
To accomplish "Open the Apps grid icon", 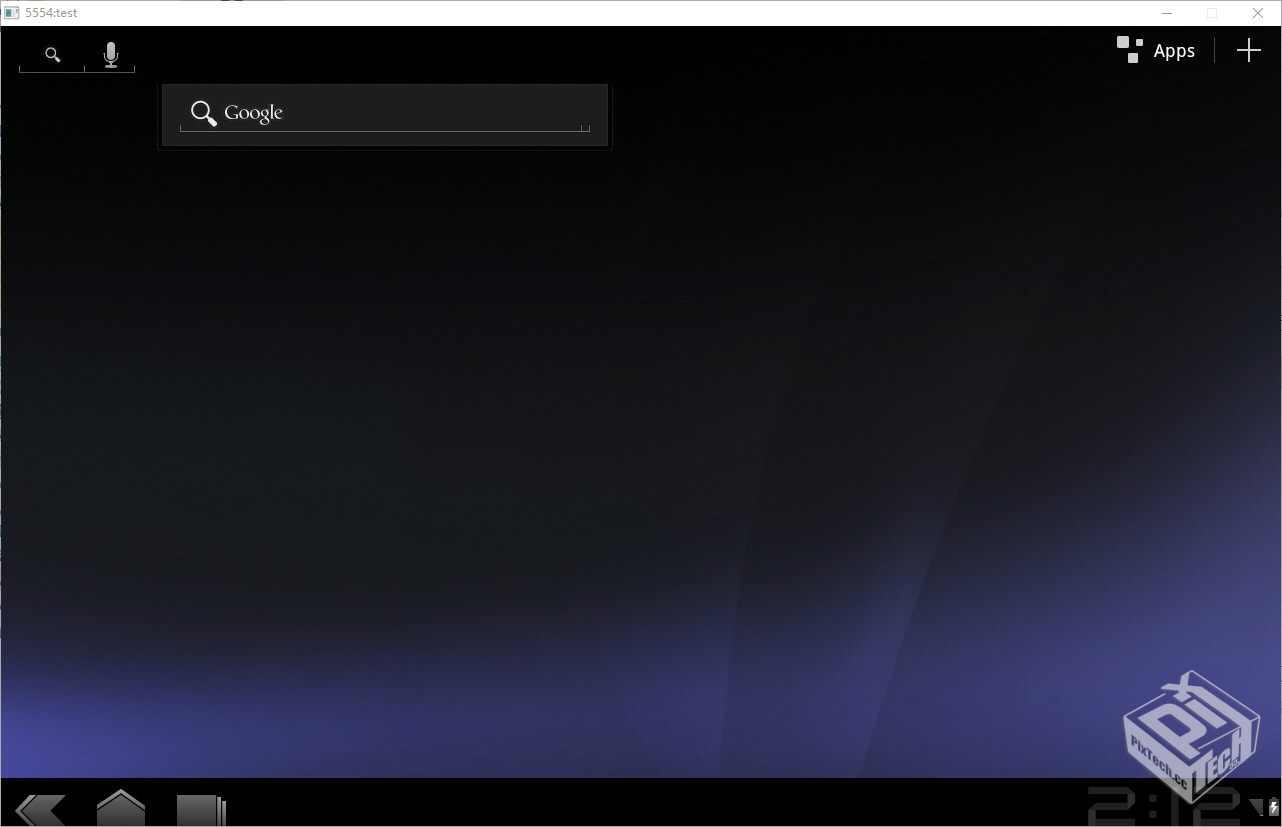I will pos(1129,50).
